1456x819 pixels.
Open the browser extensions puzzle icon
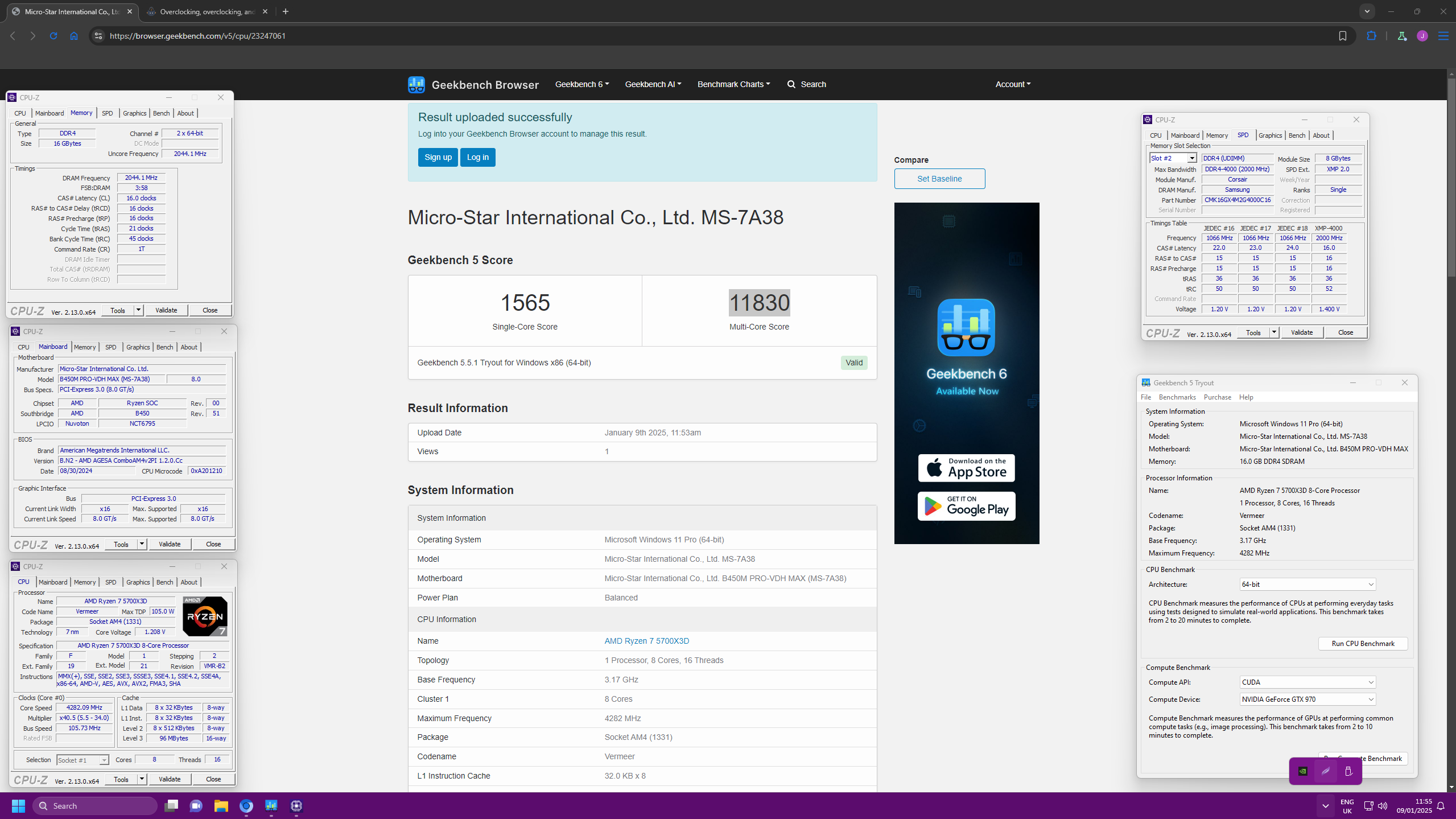[x=1372, y=36]
